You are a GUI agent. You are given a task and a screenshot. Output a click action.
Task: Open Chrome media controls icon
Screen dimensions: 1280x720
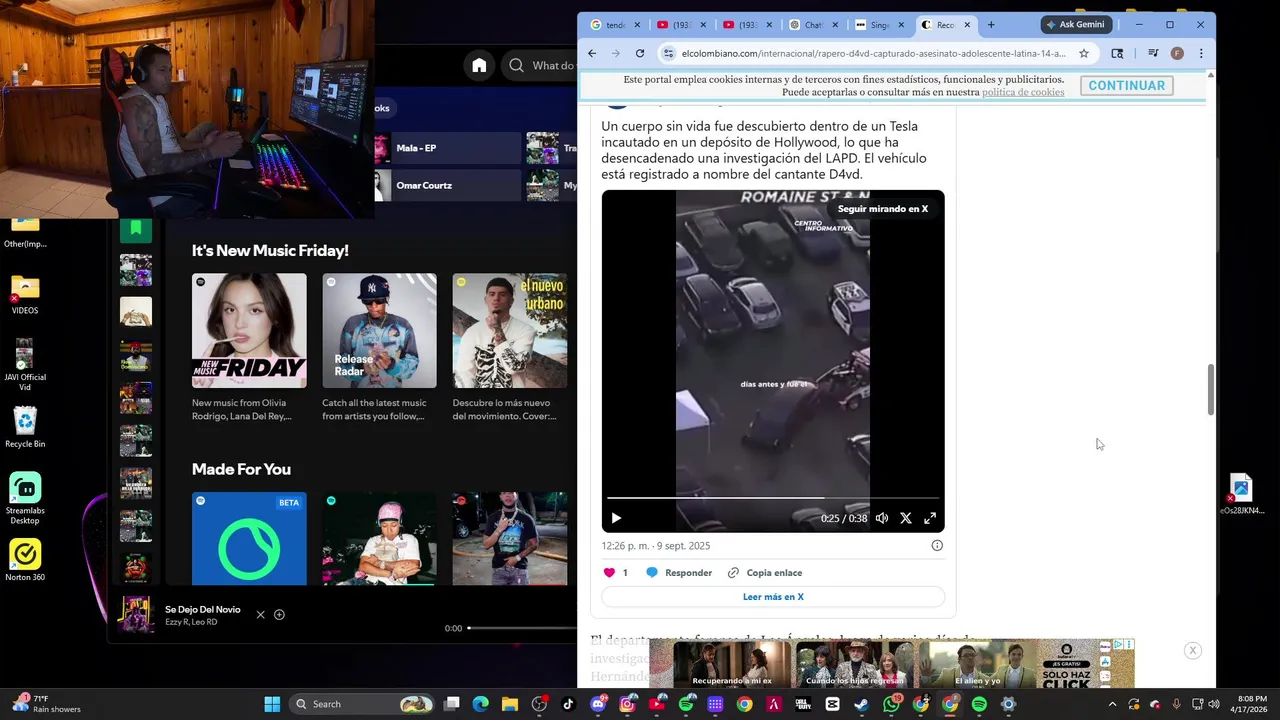[1153, 53]
